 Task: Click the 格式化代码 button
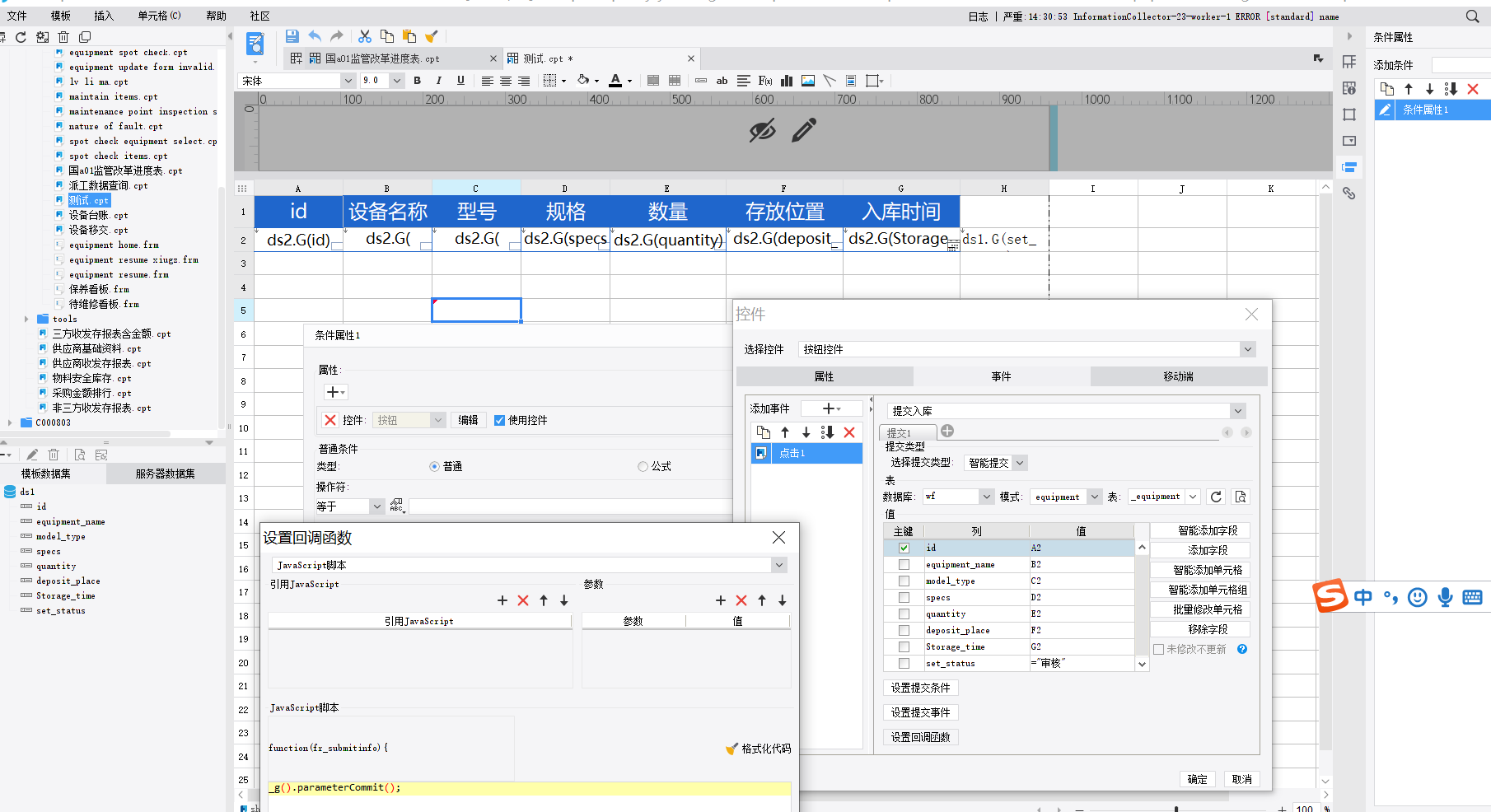click(x=758, y=749)
